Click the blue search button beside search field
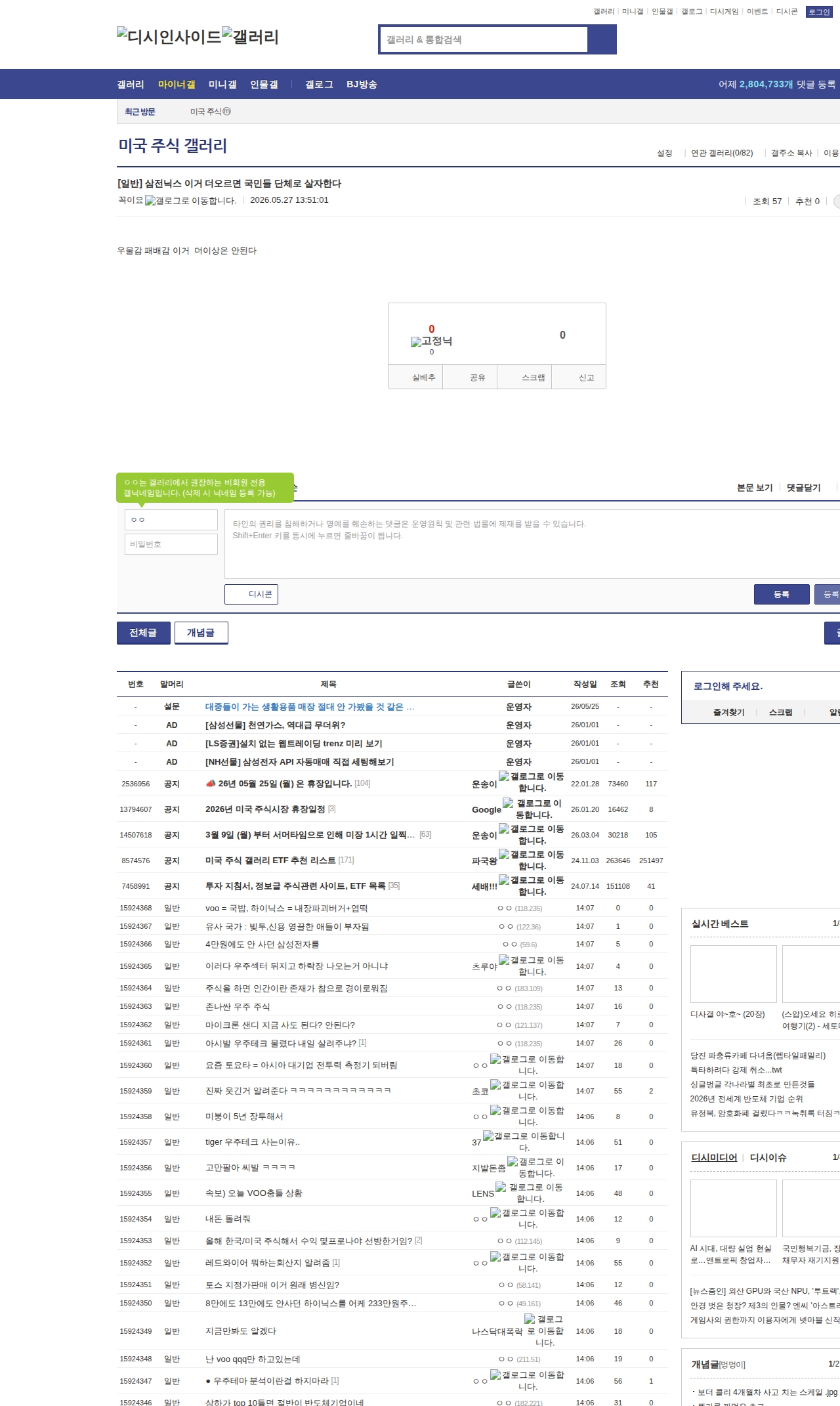Image resolution: width=840 pixels, height=1406 pixels. (x=601, y=39)
